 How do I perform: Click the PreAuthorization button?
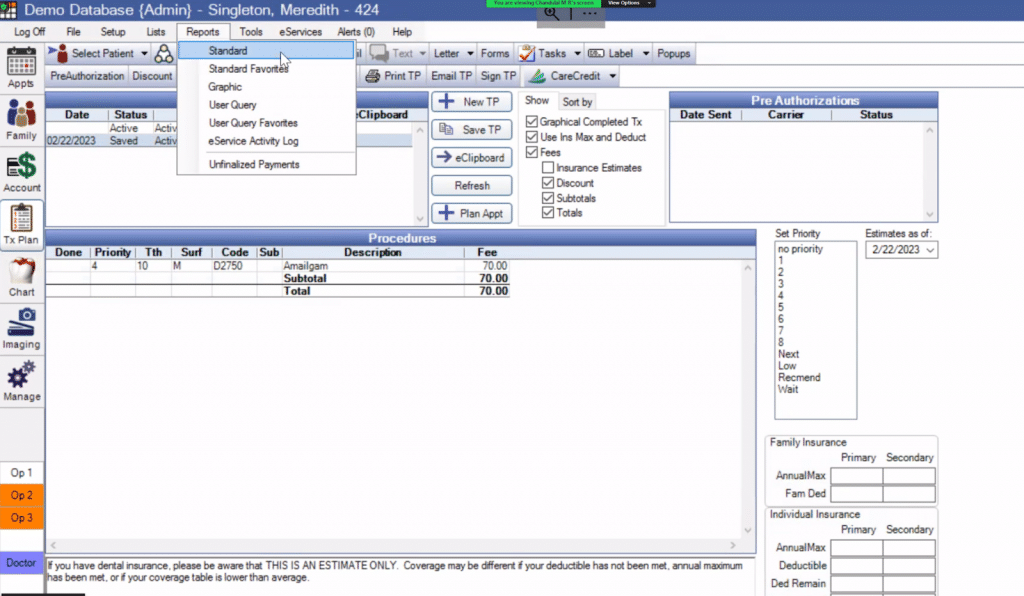tap(87, 76)
